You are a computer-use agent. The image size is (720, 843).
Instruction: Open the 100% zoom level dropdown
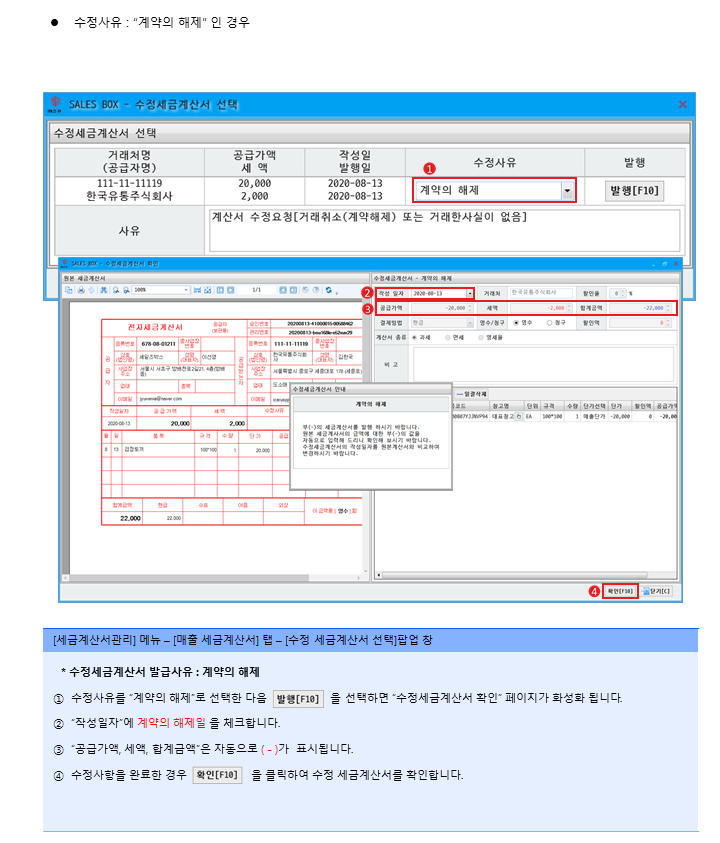coord(186,290)
